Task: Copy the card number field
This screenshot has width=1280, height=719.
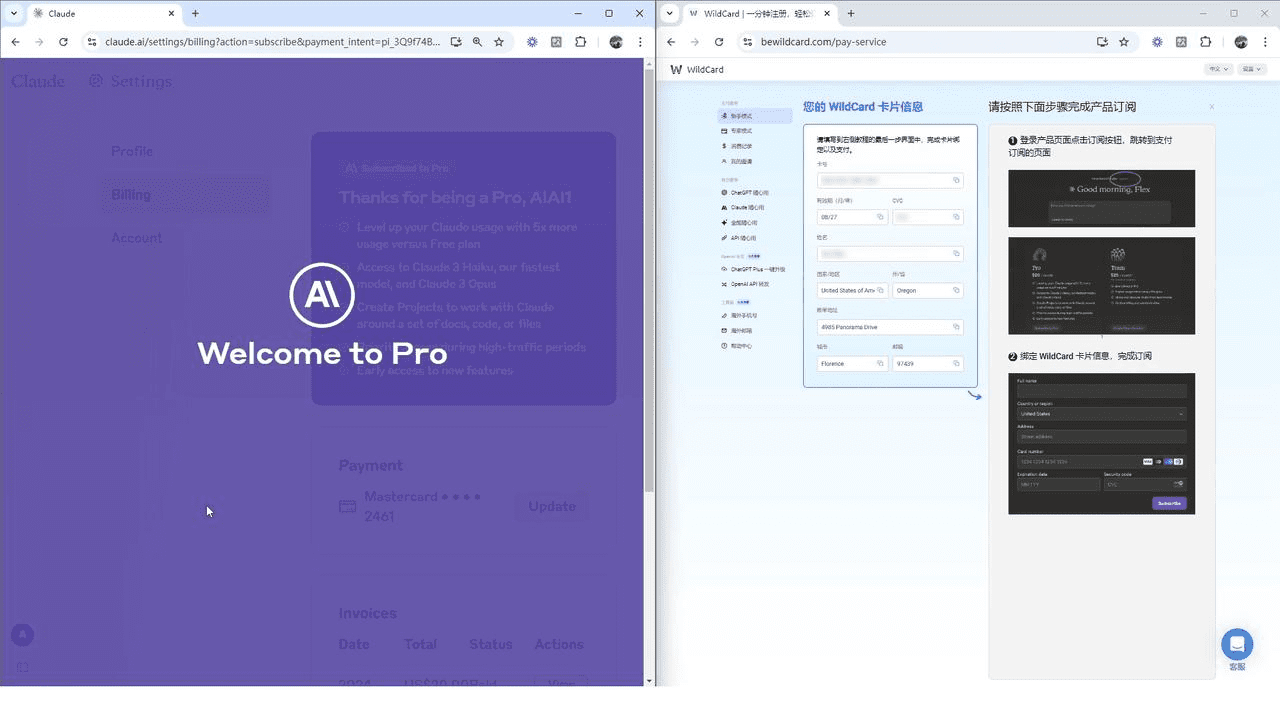Action: [x=956, y=180]
